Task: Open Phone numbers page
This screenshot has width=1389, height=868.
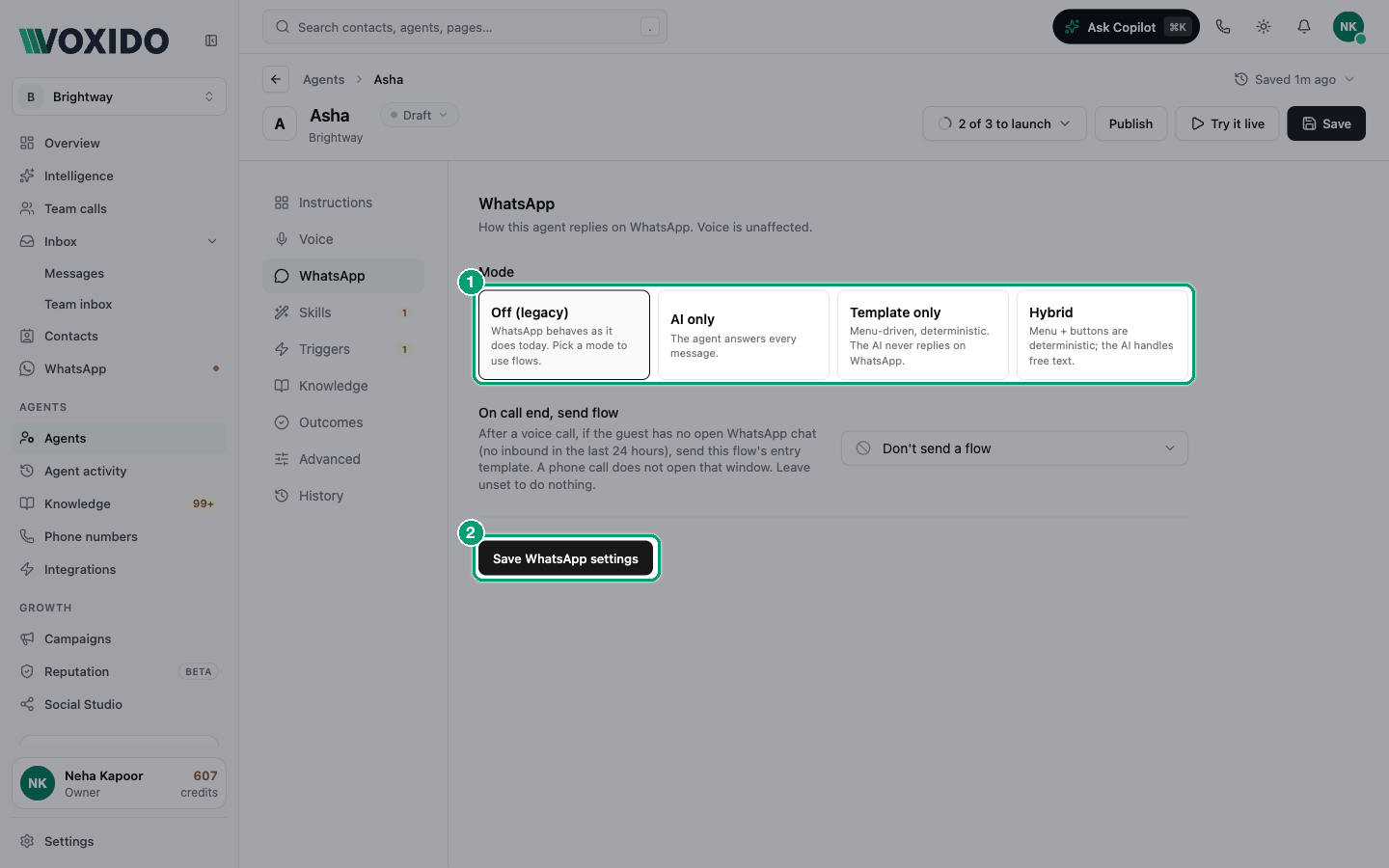Action: pos(119,536)
